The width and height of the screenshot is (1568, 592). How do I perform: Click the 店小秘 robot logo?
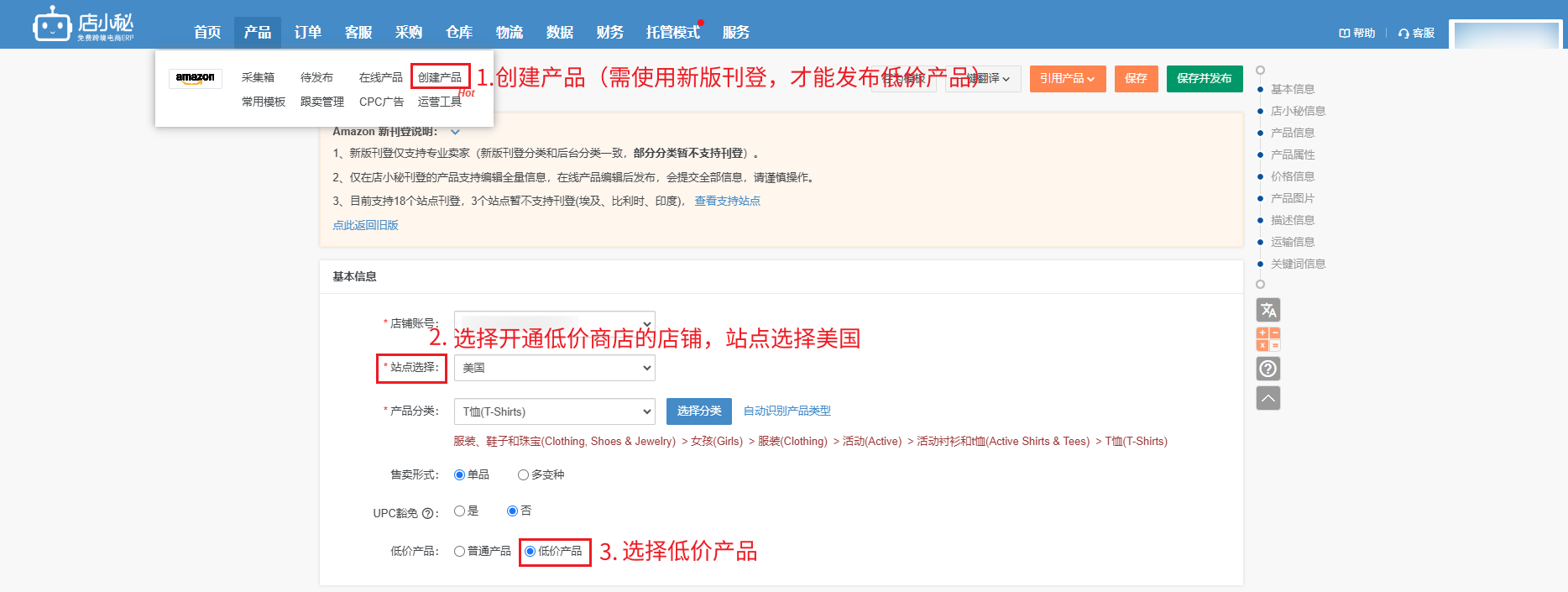point(83,24)
